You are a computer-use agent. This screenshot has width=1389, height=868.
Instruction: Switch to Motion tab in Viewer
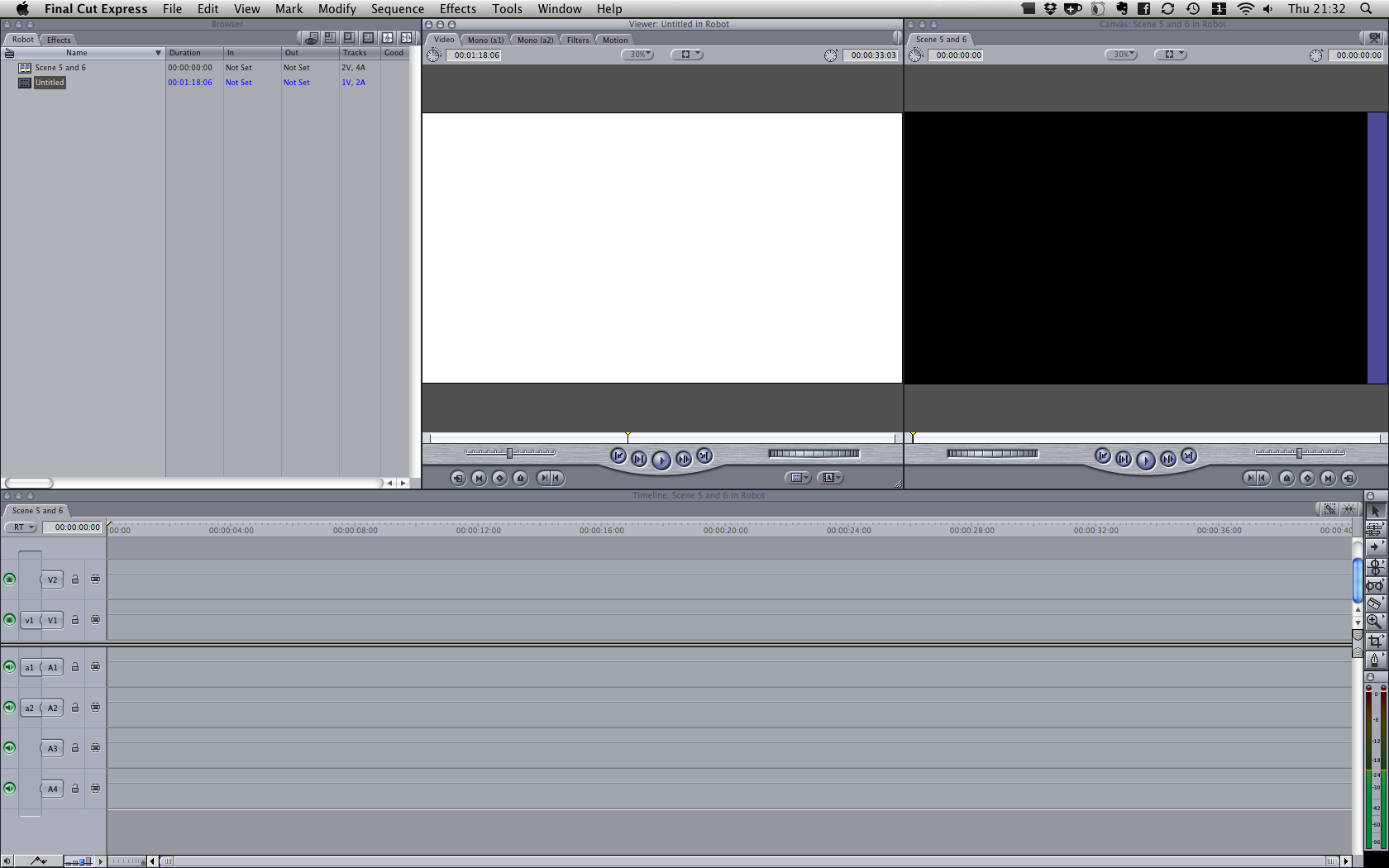615,40
